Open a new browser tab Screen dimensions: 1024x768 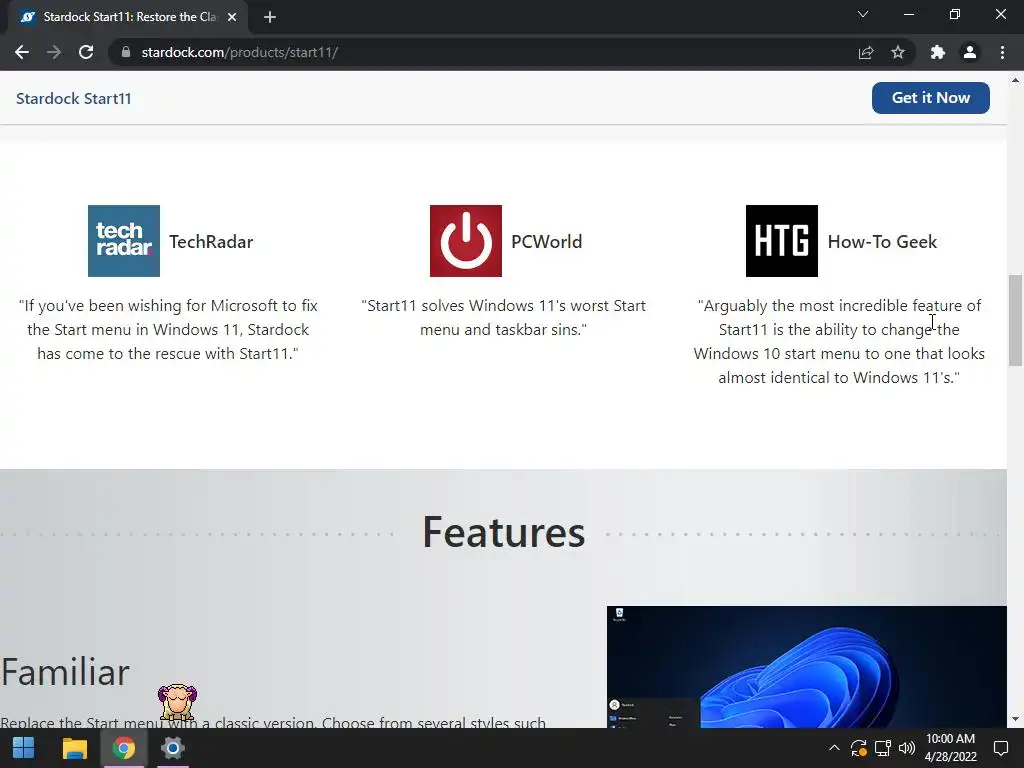point(270,17)
